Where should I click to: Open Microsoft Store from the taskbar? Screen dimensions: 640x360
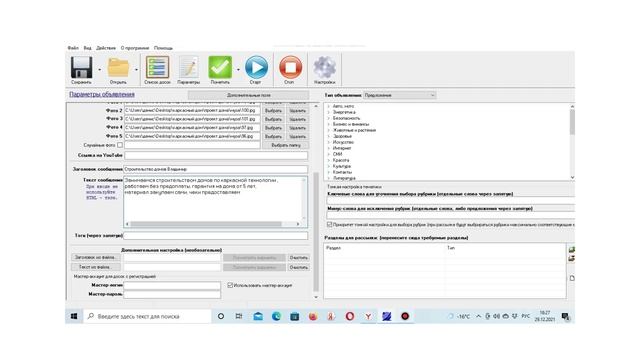click(x=295, y=316)
